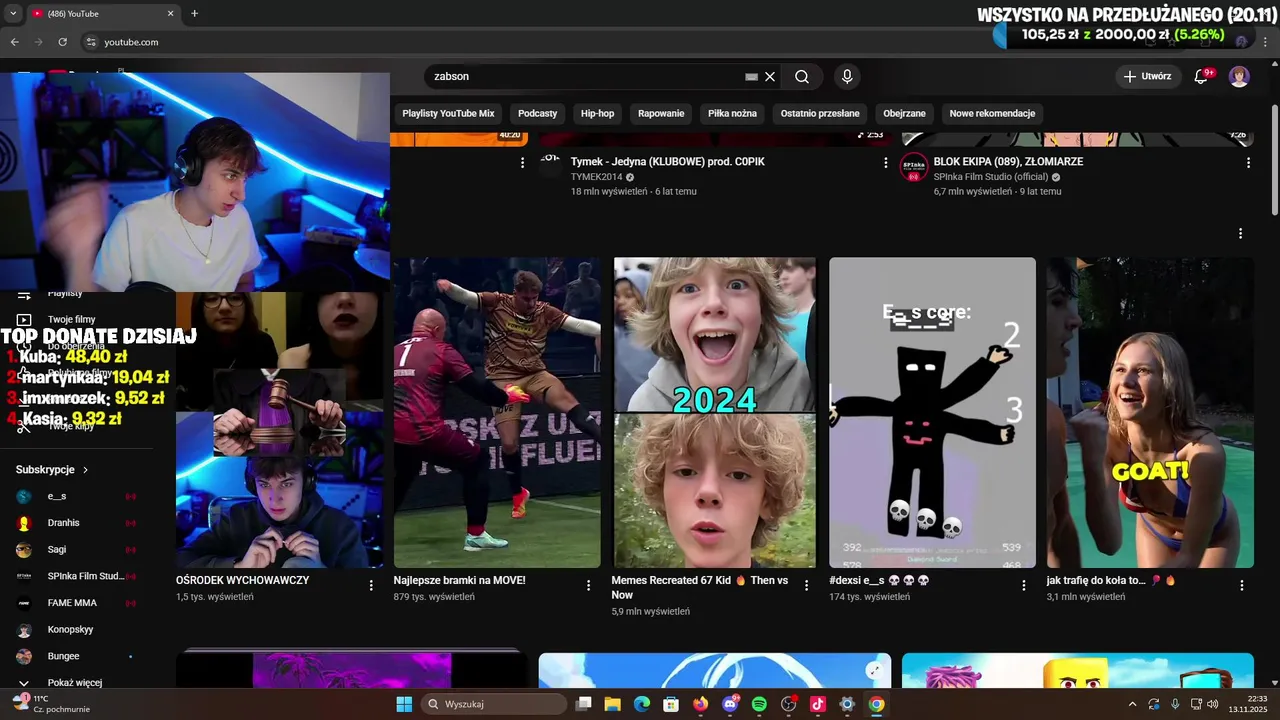Open three-dot menu for Memes Recreated 67 Kid

pyautogui.click(x=806, y=585)
